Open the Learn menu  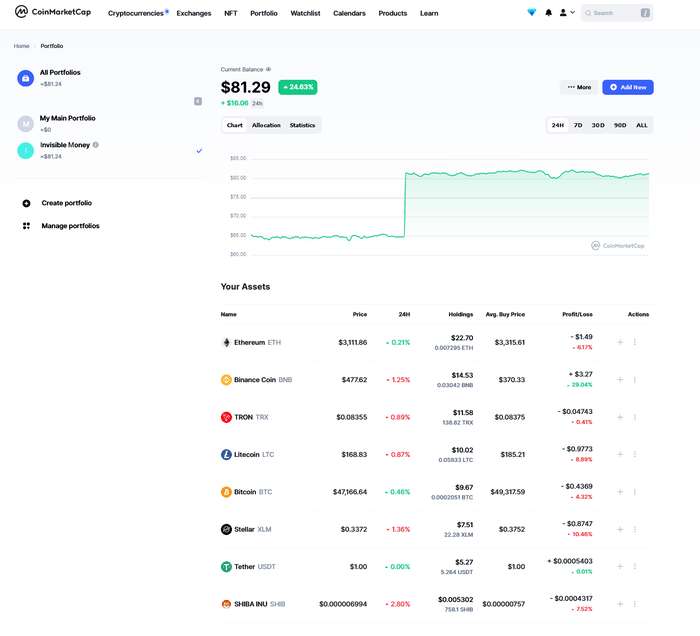tap(429, 13)
